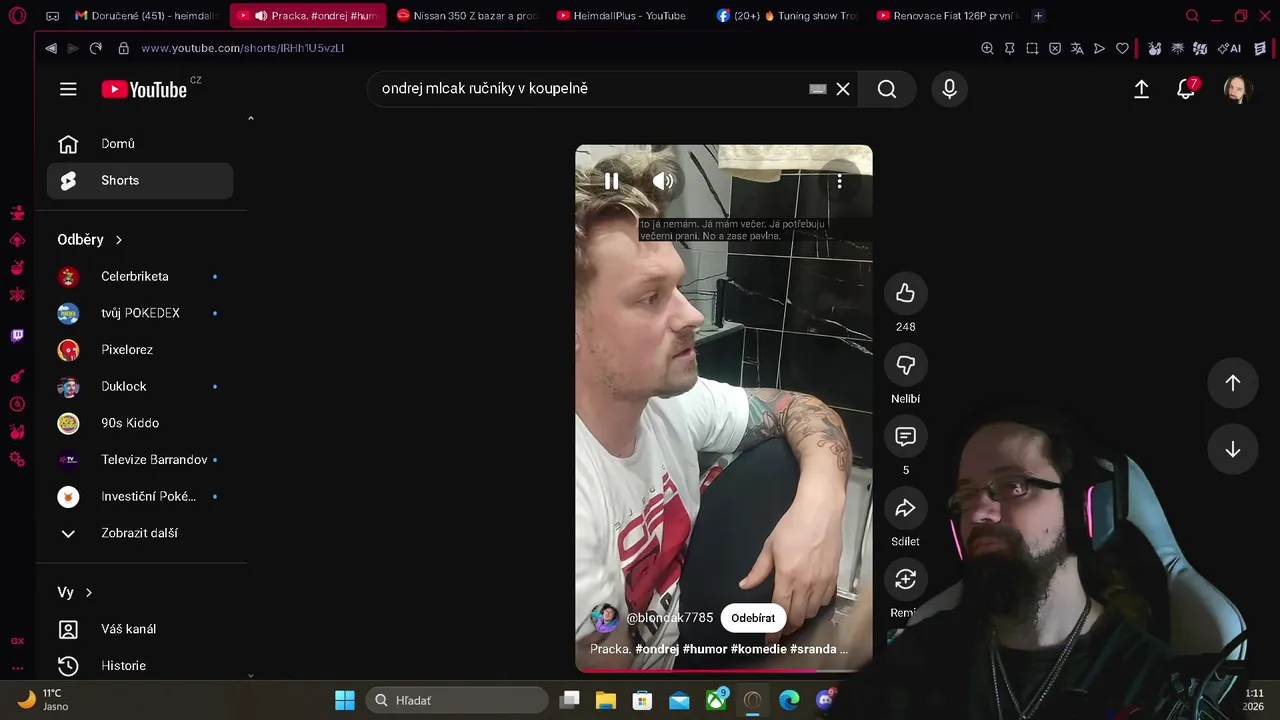Switch to the HeimdallPlus YouTube tab
This screenshot has width=1280, height=720.
[627, 16]
